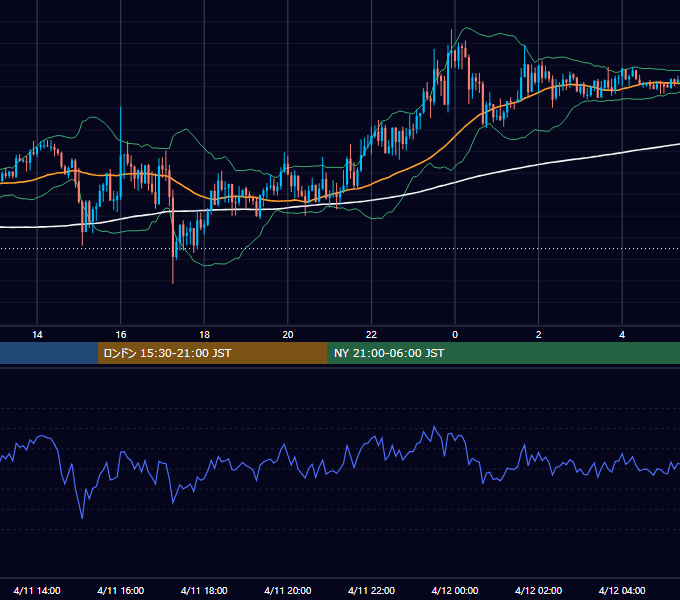Click the 4/12 04:00 date label
The width and height of the screenshot is (680, 600).
[x=622, y=590]
